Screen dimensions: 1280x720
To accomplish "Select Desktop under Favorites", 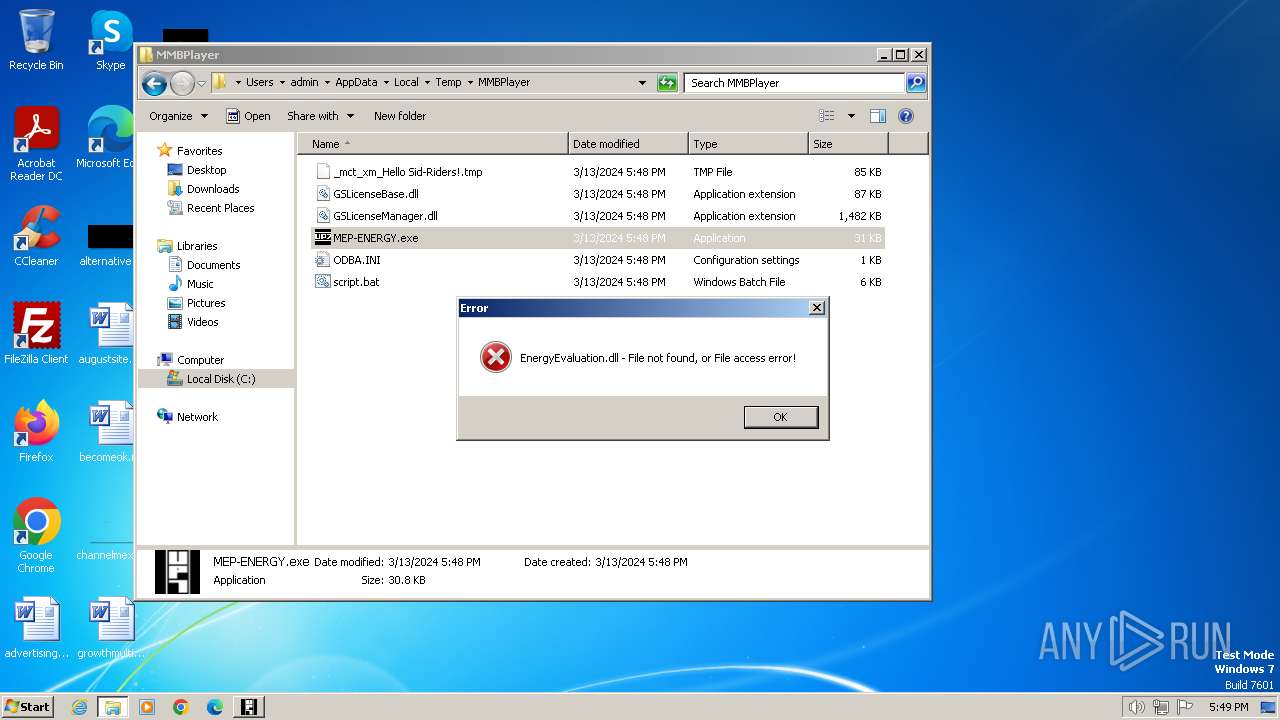I will [x=206, y=170].
